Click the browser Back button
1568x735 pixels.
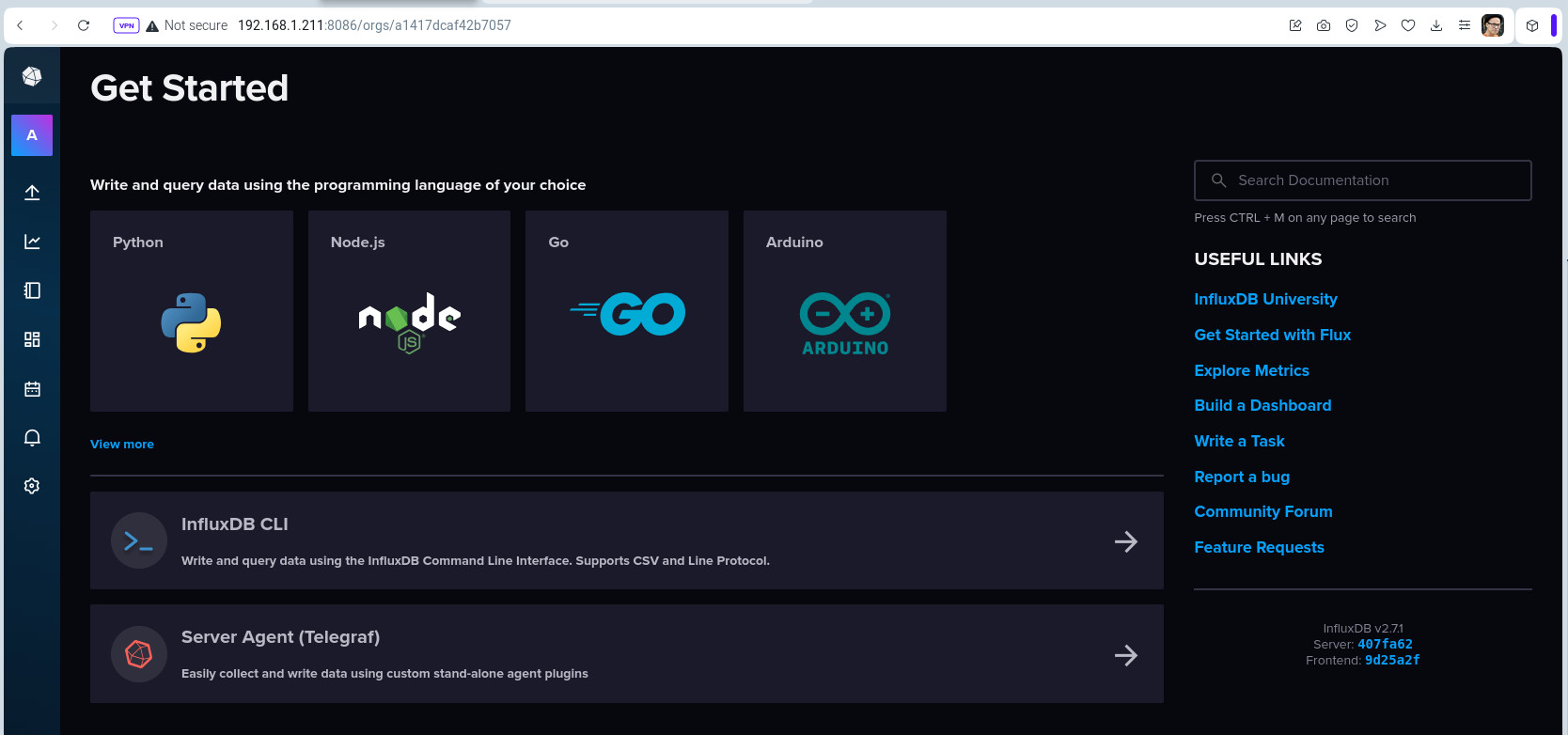(x=21, y=25)
